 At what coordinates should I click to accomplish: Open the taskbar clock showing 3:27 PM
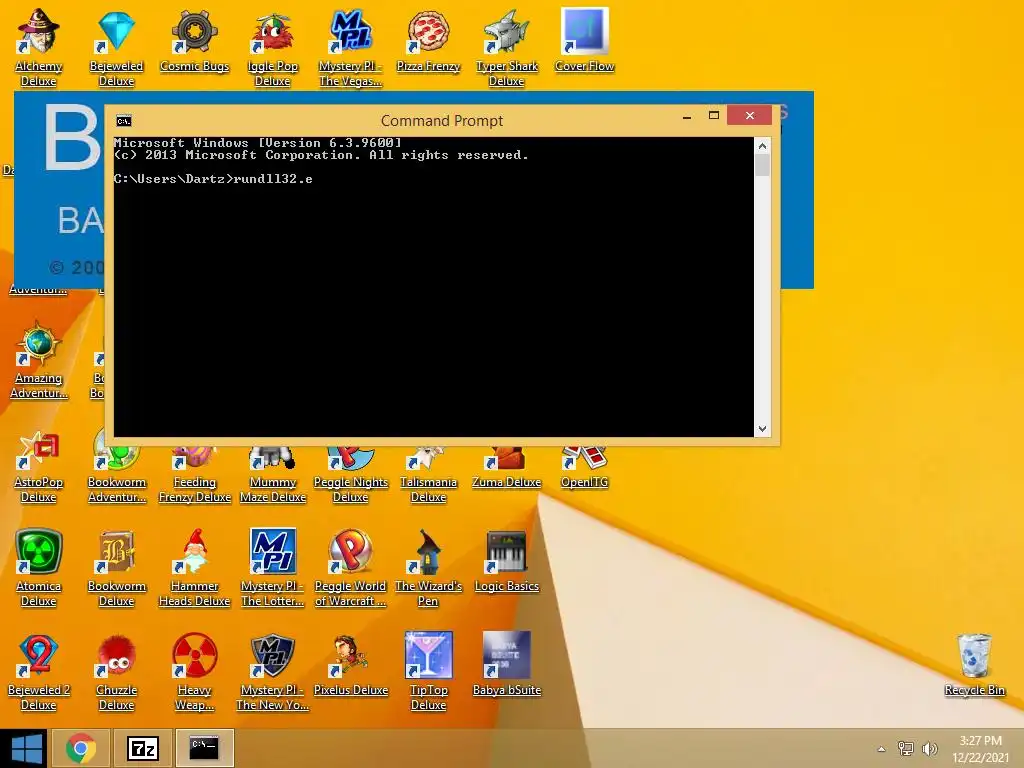point(980,749)
